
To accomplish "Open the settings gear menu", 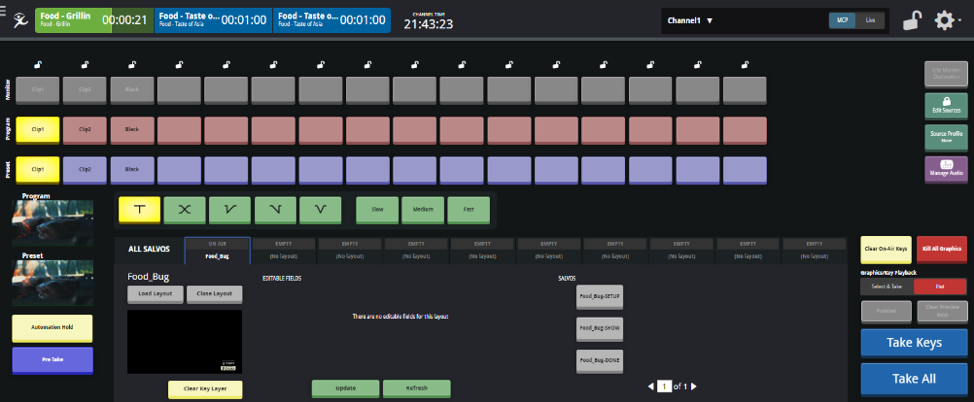I will [944, 21].
